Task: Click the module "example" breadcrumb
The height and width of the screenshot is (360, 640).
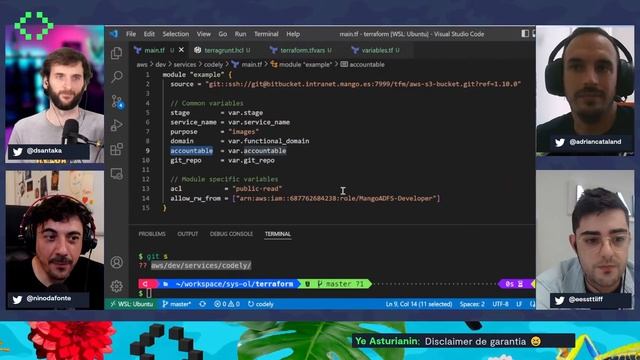Action: tap(301, 64)
